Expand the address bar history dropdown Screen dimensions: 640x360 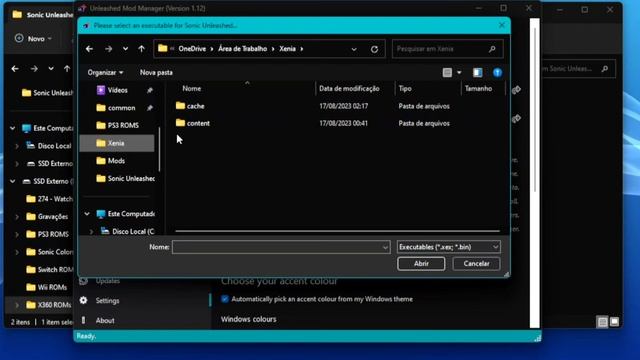[x=354, y=49]
